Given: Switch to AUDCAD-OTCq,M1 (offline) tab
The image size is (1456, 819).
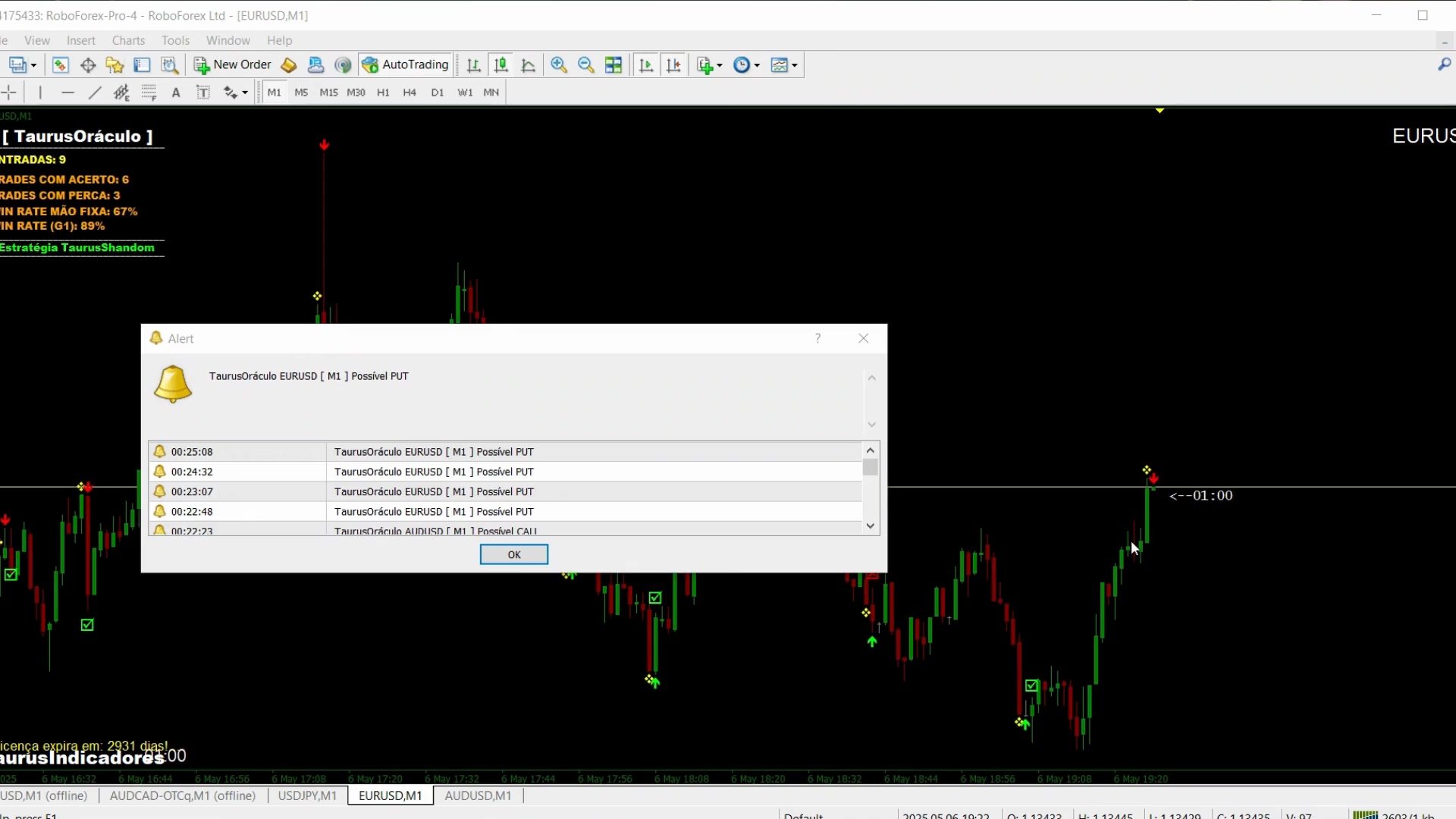Looking at the screenshot, I should pyautogui.click(x=182, y=795).
